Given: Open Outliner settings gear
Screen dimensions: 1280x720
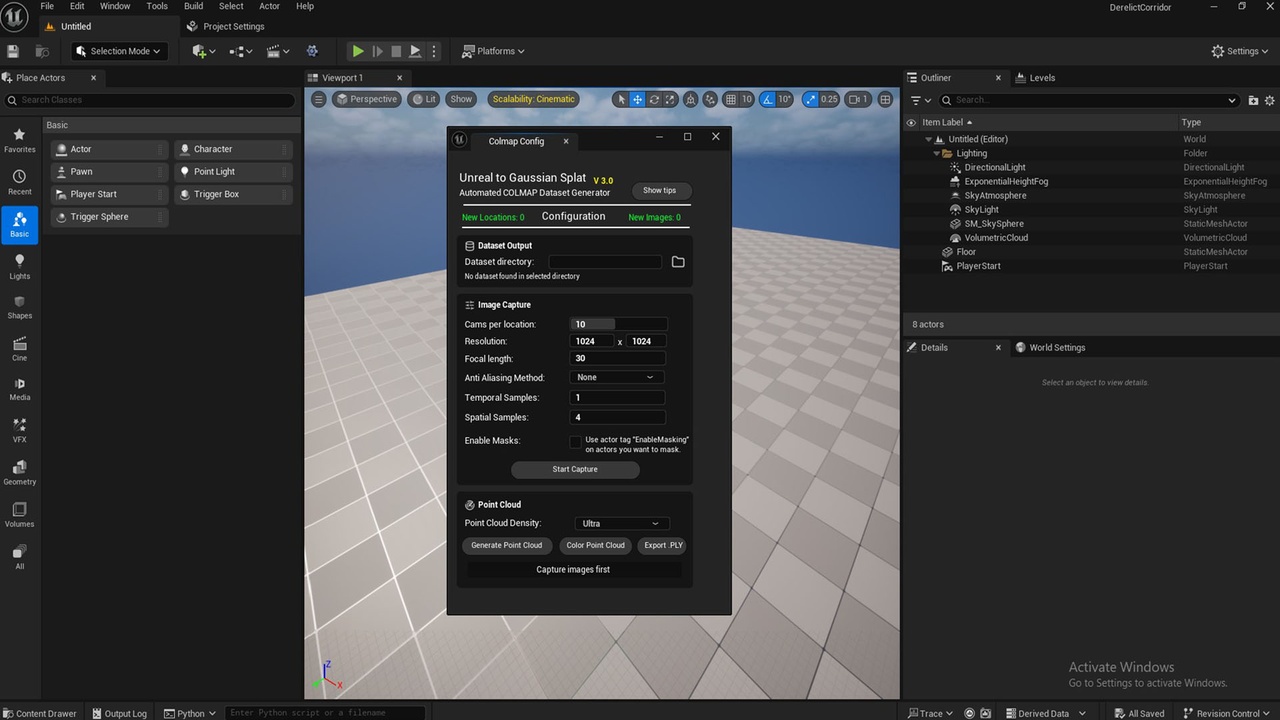Looking at the screenshot, I should pos(1270,100).
